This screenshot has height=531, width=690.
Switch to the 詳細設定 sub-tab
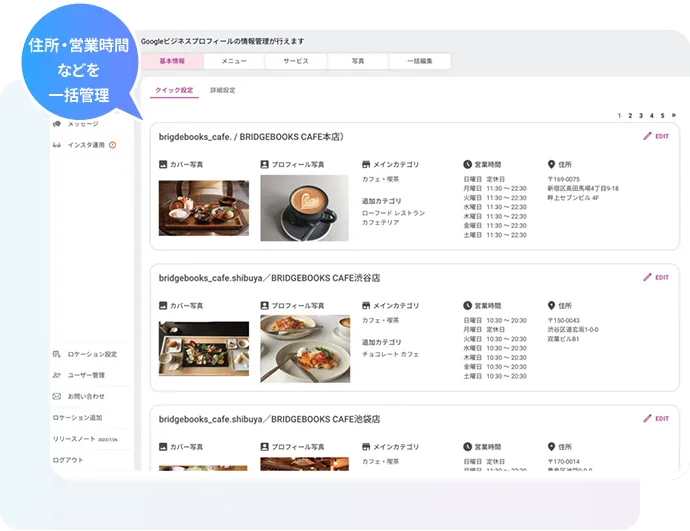pyautogui.click(x=223, y=90)
